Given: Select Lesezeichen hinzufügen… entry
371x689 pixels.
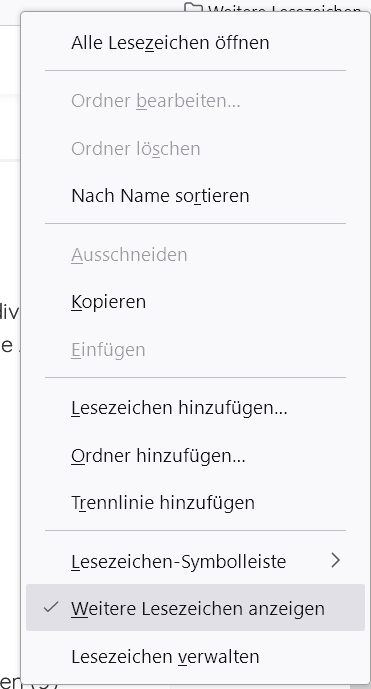Looking at the screenshot, I should point(179,408).
